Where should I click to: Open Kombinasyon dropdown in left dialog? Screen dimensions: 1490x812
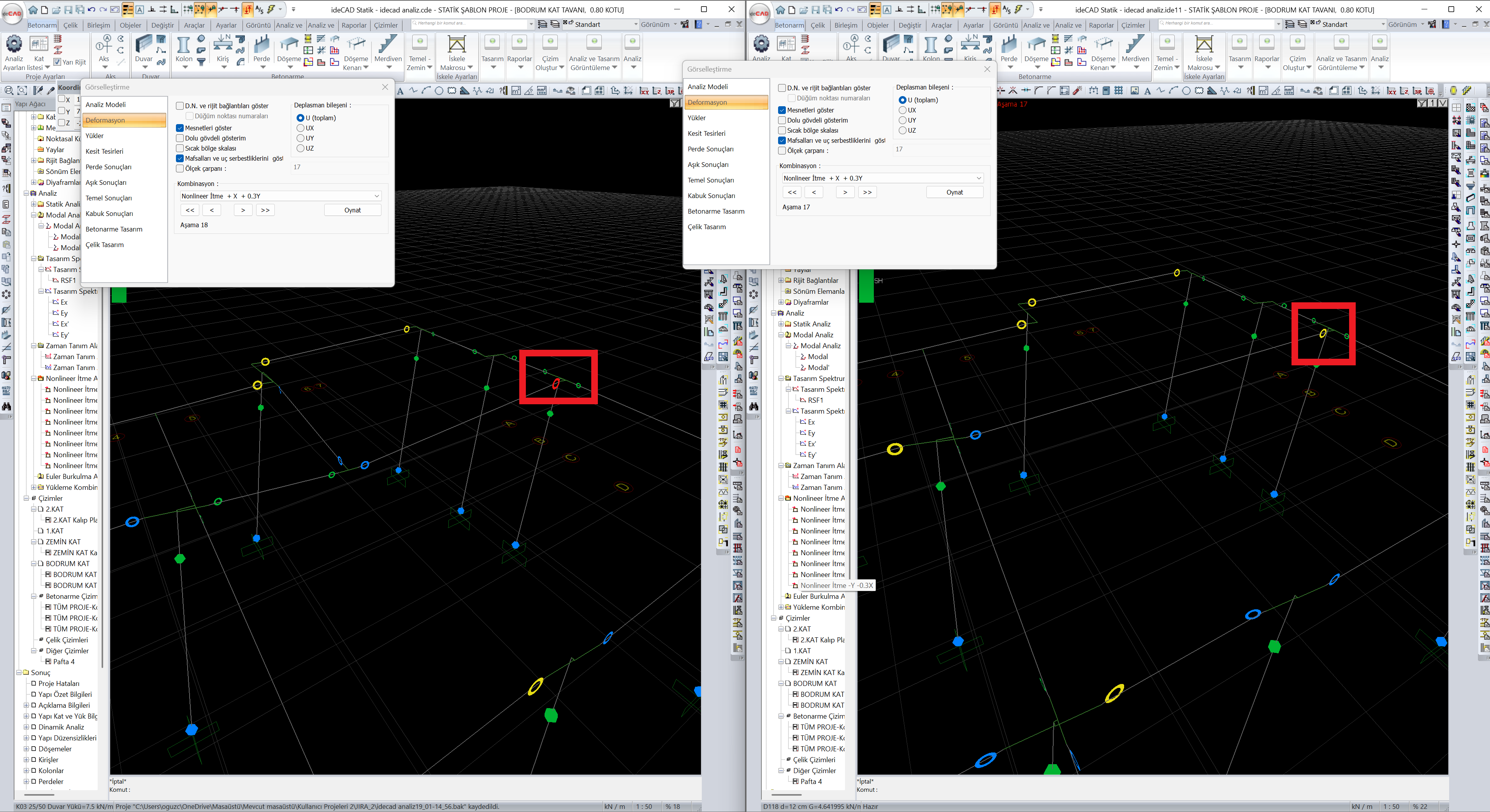pos(376,196)
